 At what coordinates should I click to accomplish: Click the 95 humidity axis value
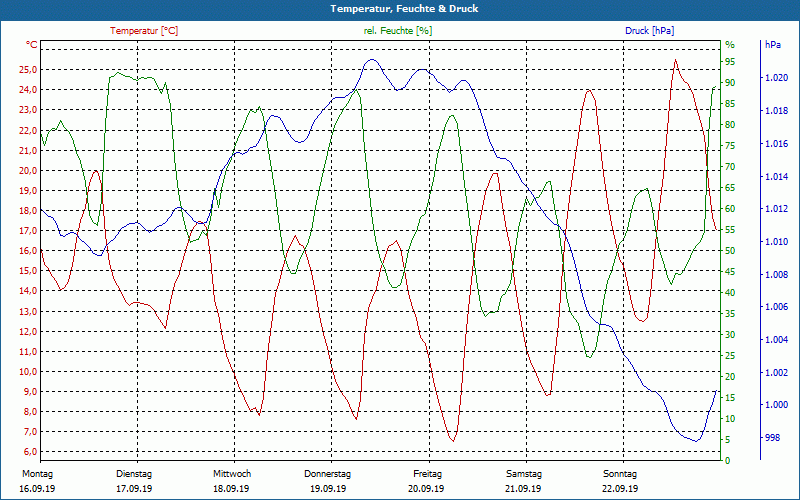click(x=730, y=62)
